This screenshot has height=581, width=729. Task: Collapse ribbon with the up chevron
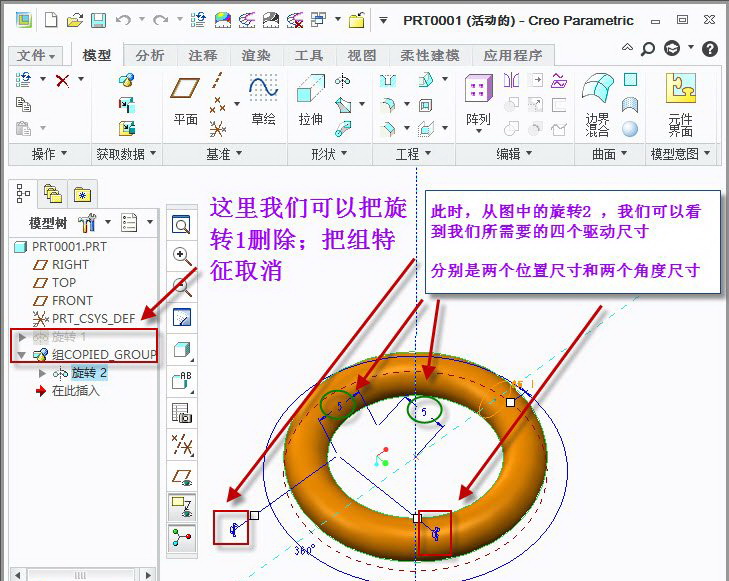click(x=627, y=47)
